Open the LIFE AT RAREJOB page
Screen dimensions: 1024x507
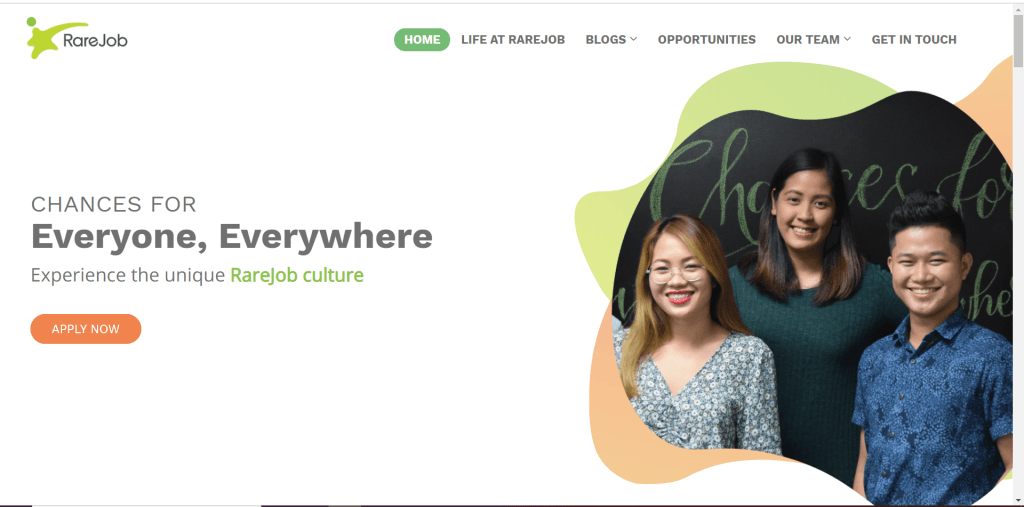pyautogui.click(x=513, y=40)
